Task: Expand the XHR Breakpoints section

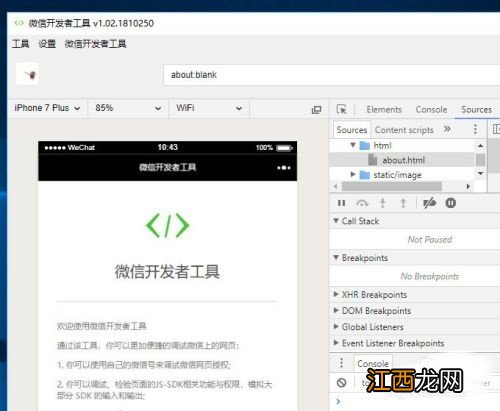Action: click(336, 294)
